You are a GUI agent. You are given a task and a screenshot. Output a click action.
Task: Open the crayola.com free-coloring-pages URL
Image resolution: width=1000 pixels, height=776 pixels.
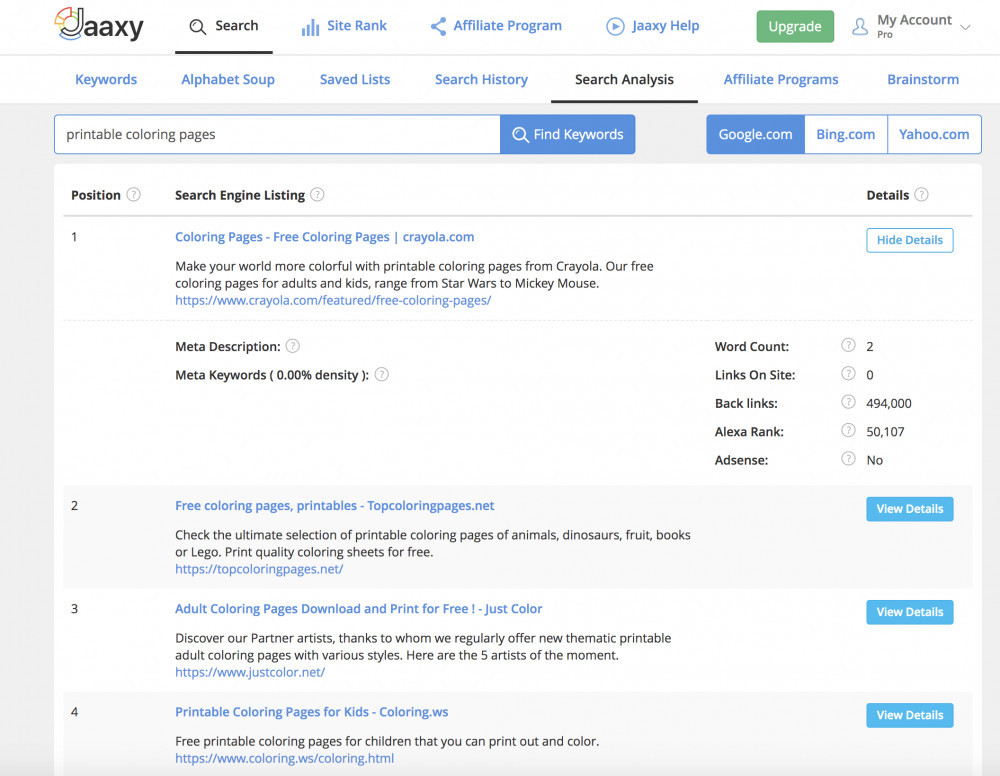[333, 300]
